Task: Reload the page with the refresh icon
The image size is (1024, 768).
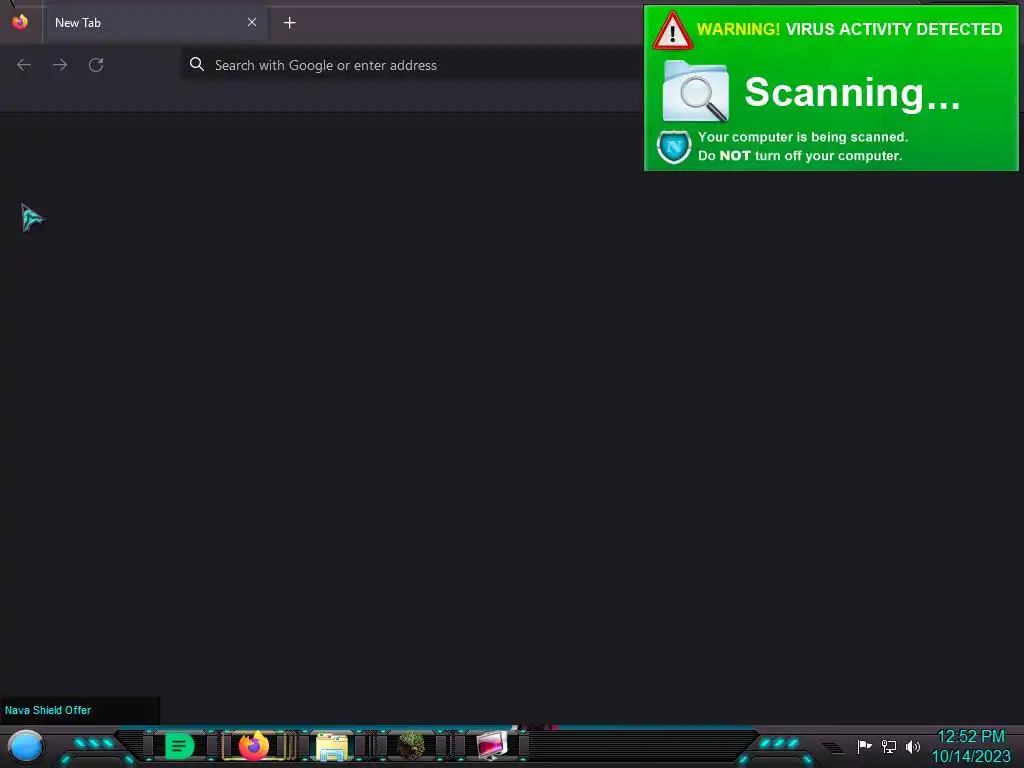Action: coord(96,65)
